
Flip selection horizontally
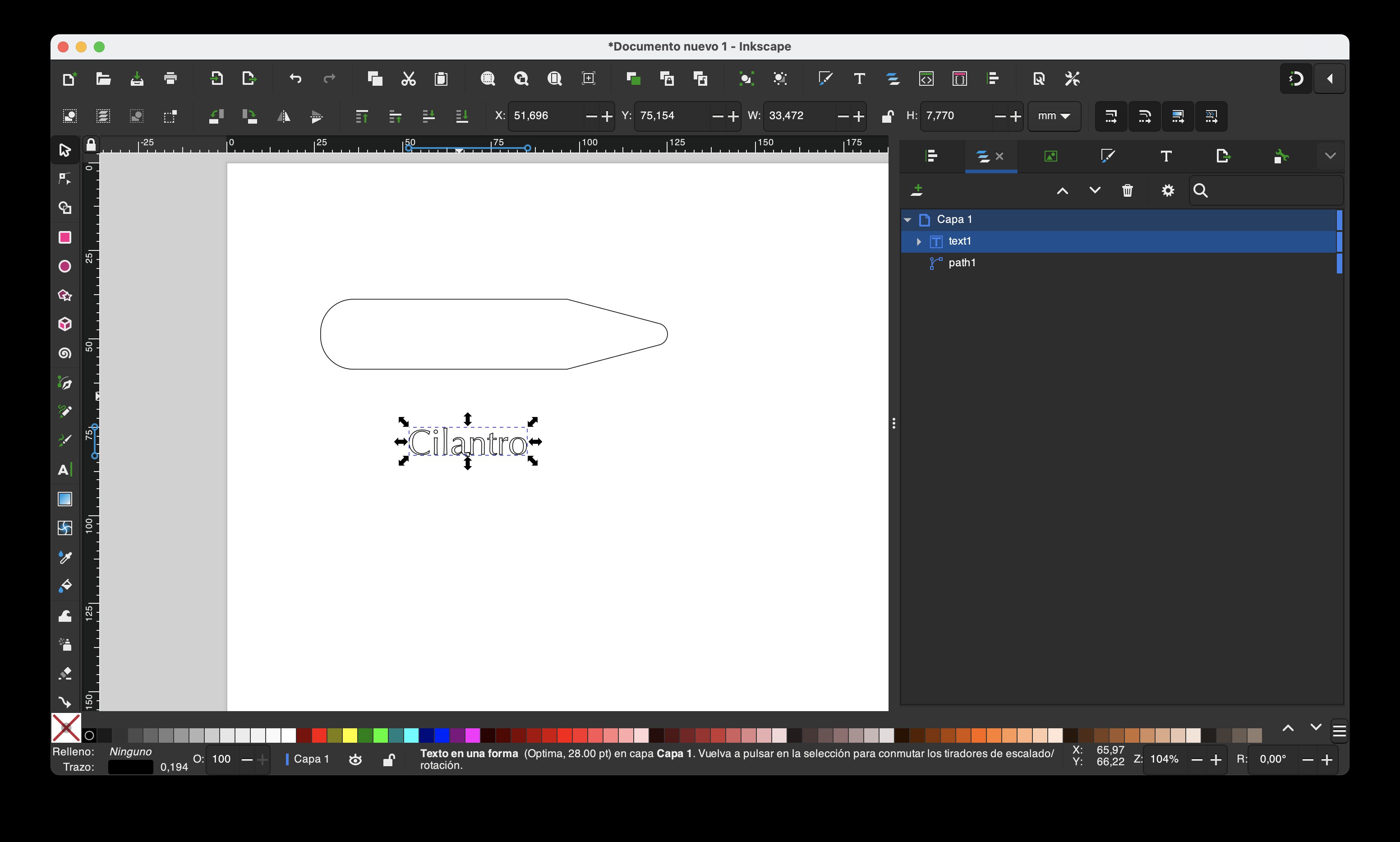tap(283, 116)
